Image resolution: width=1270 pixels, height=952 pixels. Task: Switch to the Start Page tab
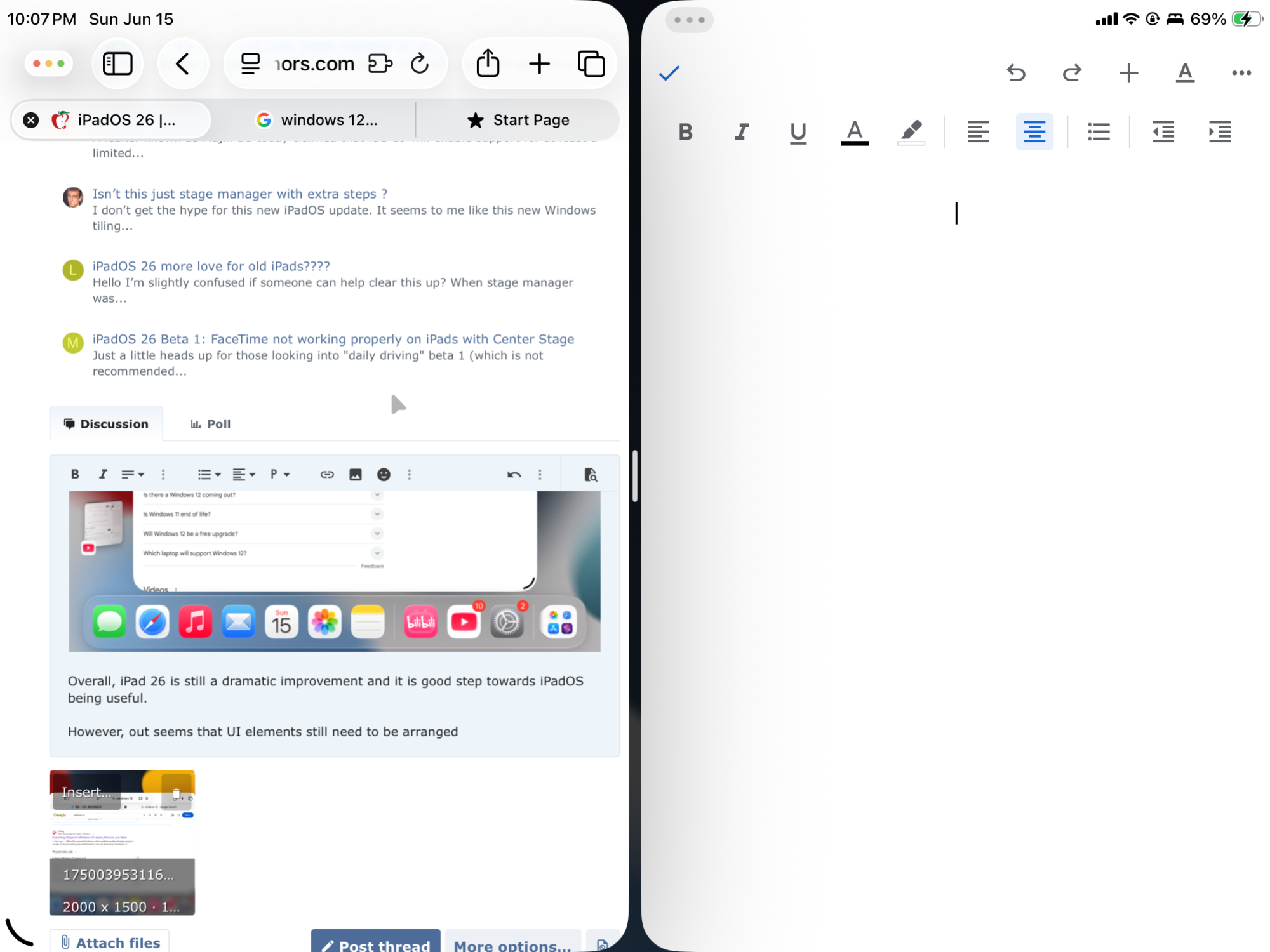pos(518,120)
